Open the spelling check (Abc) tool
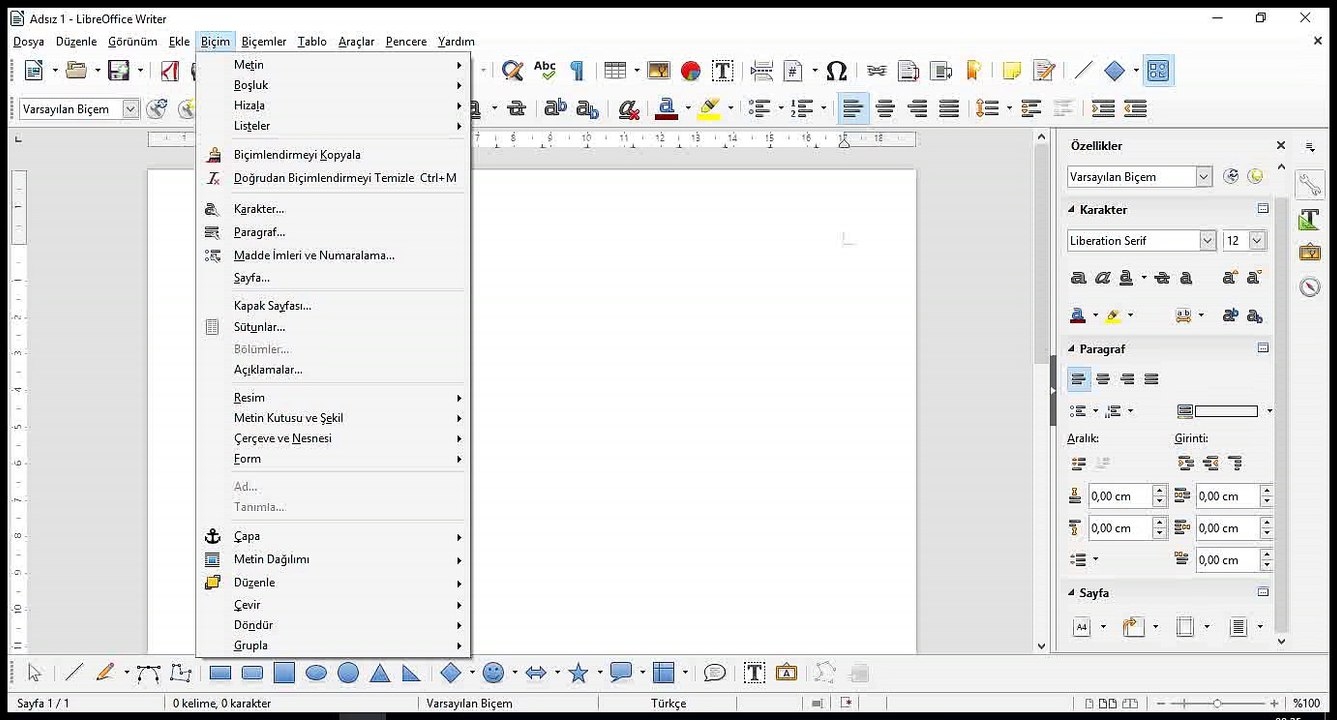 point(545,70)
